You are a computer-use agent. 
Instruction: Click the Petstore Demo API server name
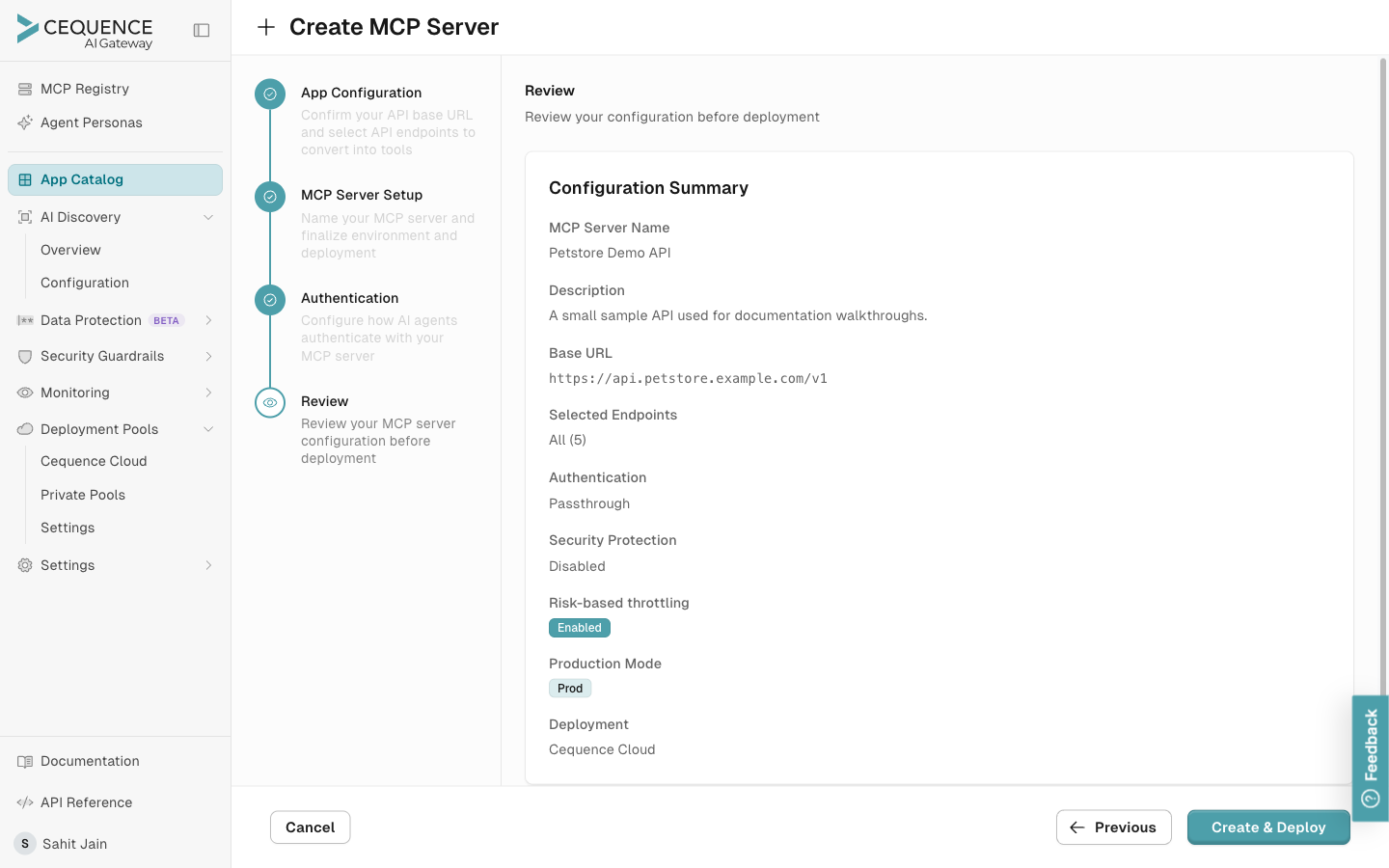[x=610, y=253]
